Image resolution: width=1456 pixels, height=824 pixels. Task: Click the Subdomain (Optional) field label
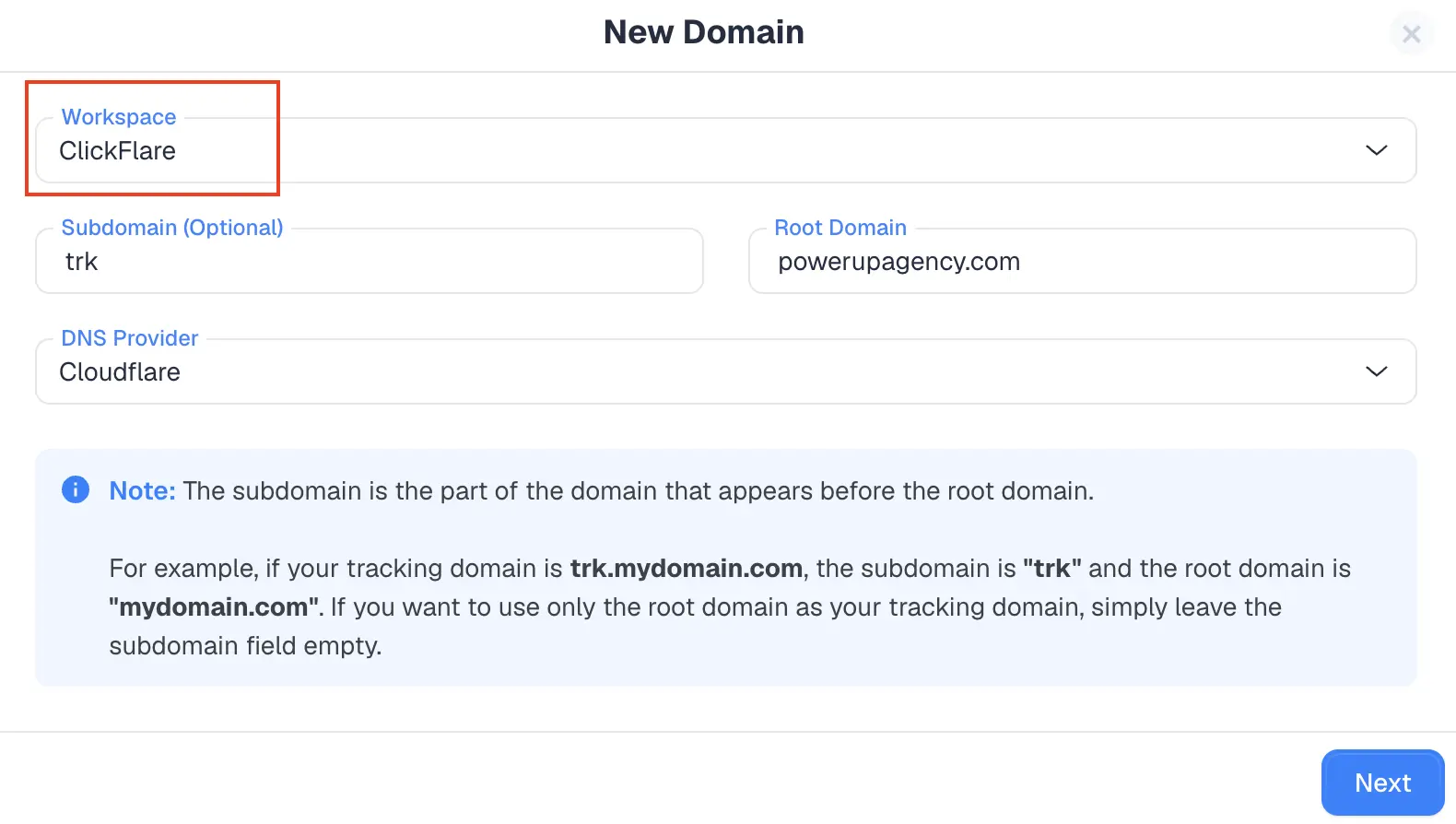[172, 228]
